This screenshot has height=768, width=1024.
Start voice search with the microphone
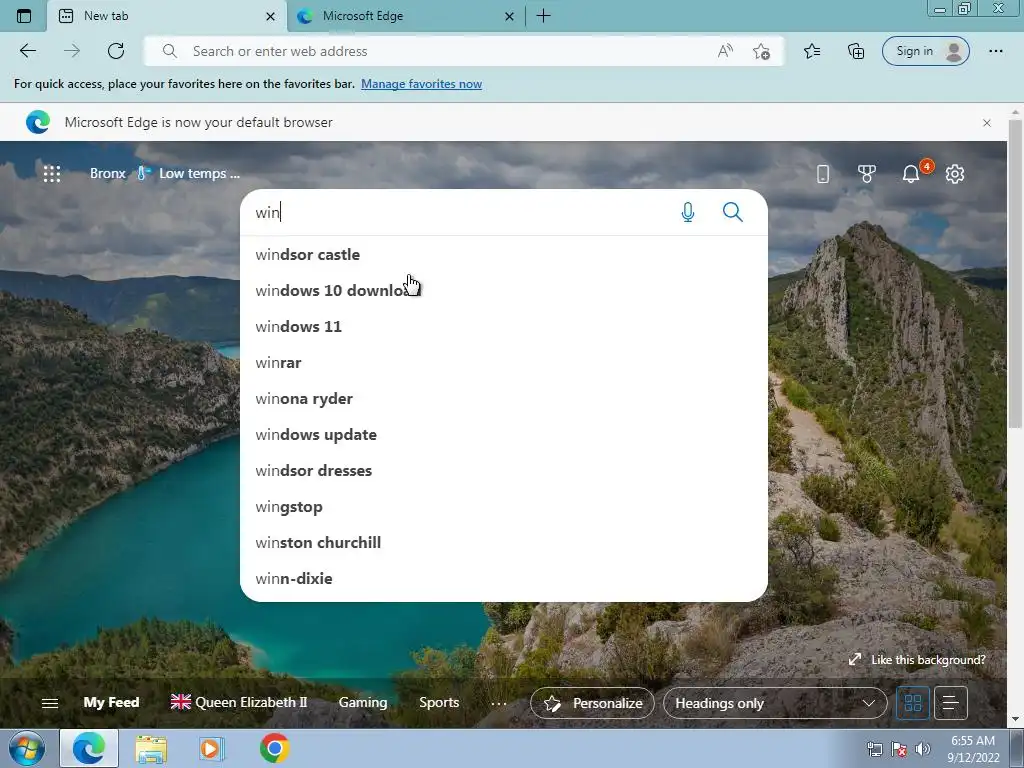click(x=688, y=212)
